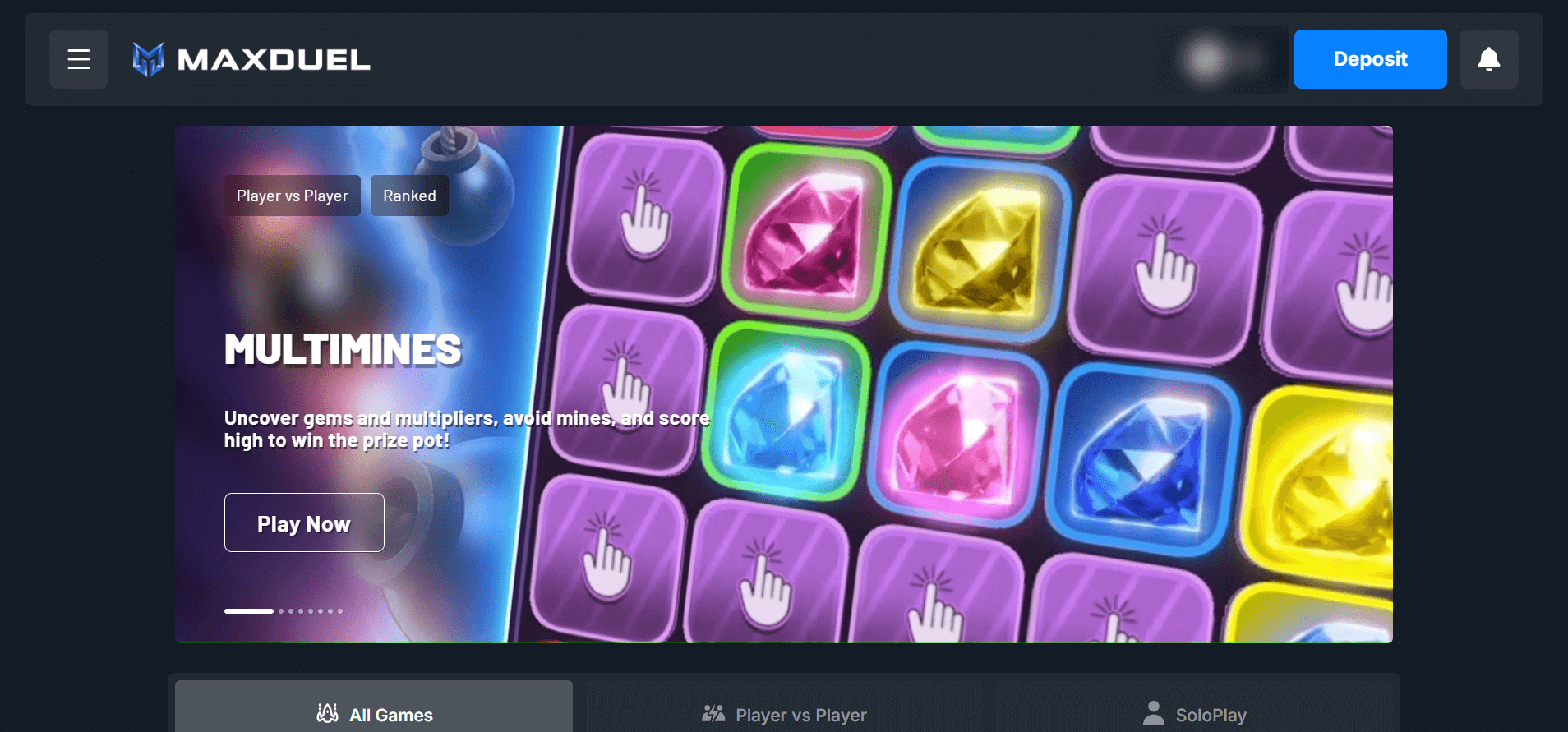Click the Player vs Player tab icon
1568x732 pixels.
[x=713, y=713]
